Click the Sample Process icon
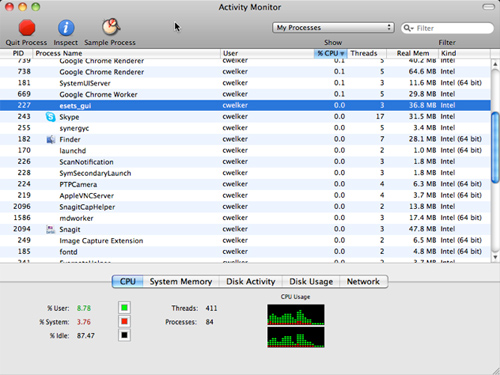 pos(111,27)
